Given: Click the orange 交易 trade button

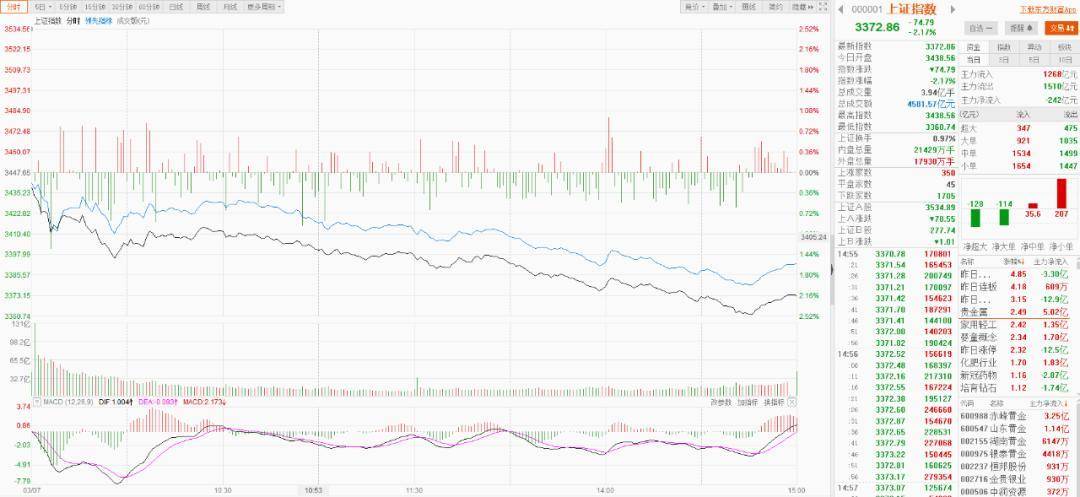Looking at the screenshot, I should coord(1060,28).
